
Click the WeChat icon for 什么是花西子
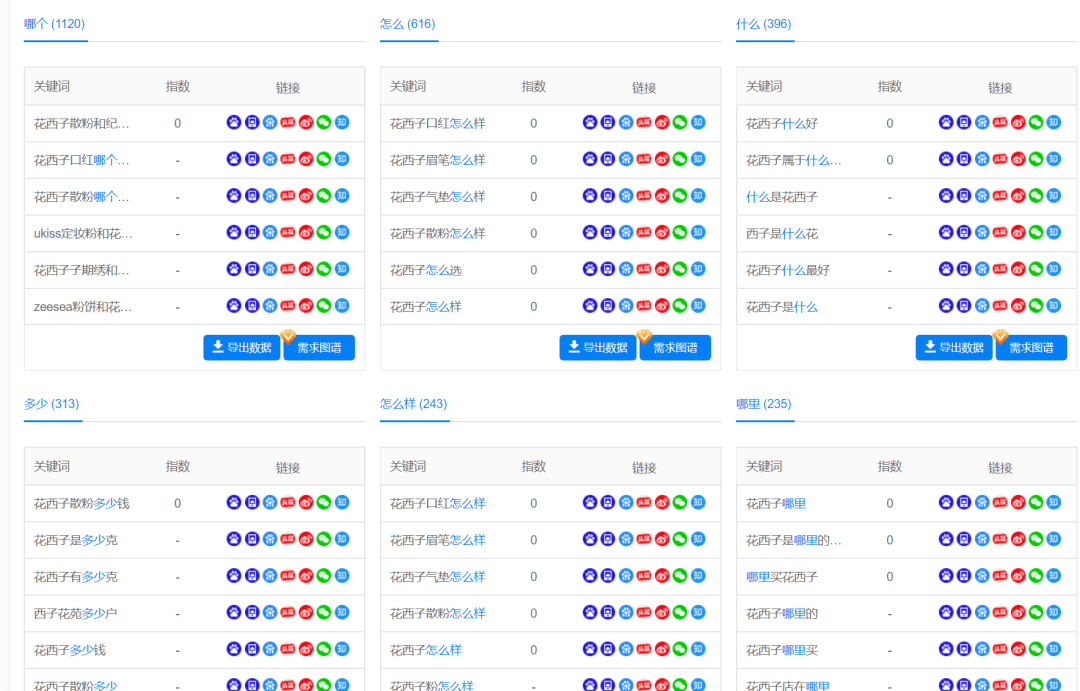(1036, 197)
